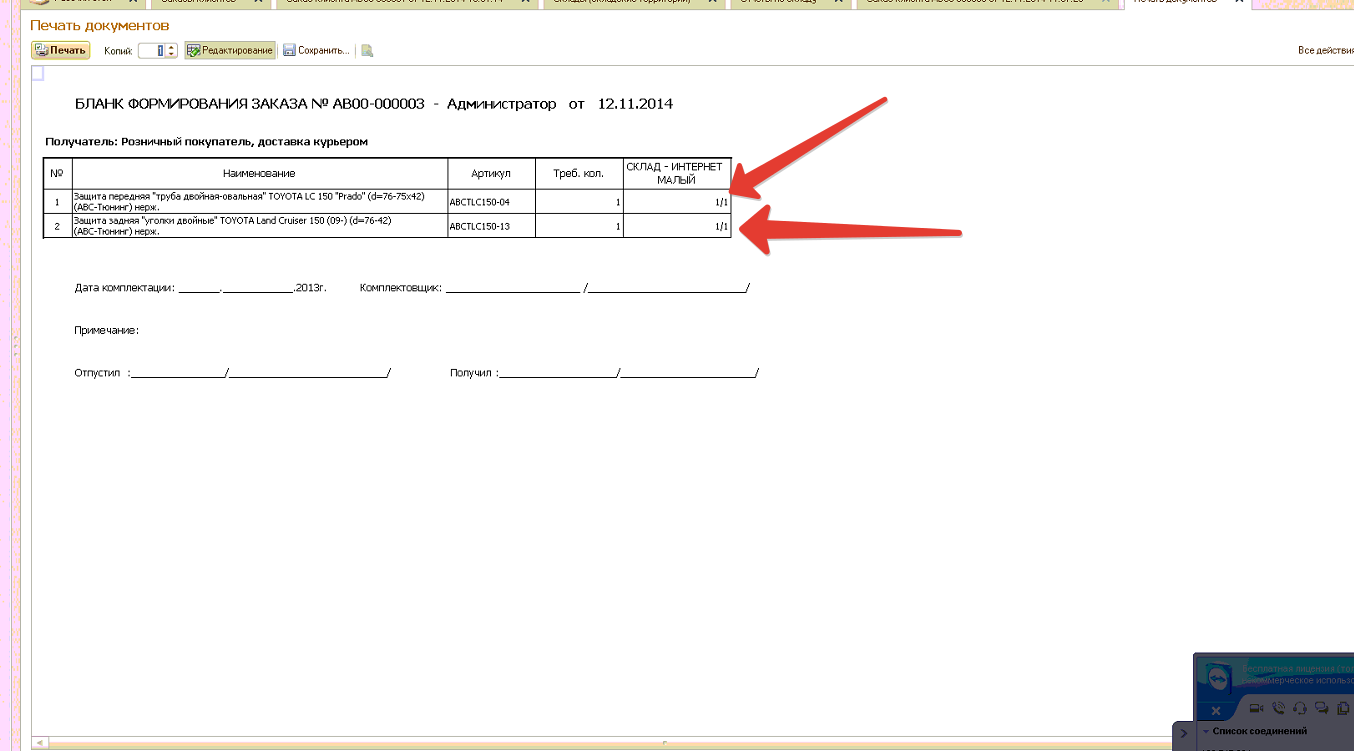Click the TeamViewer logo icon

(1217, 677)
